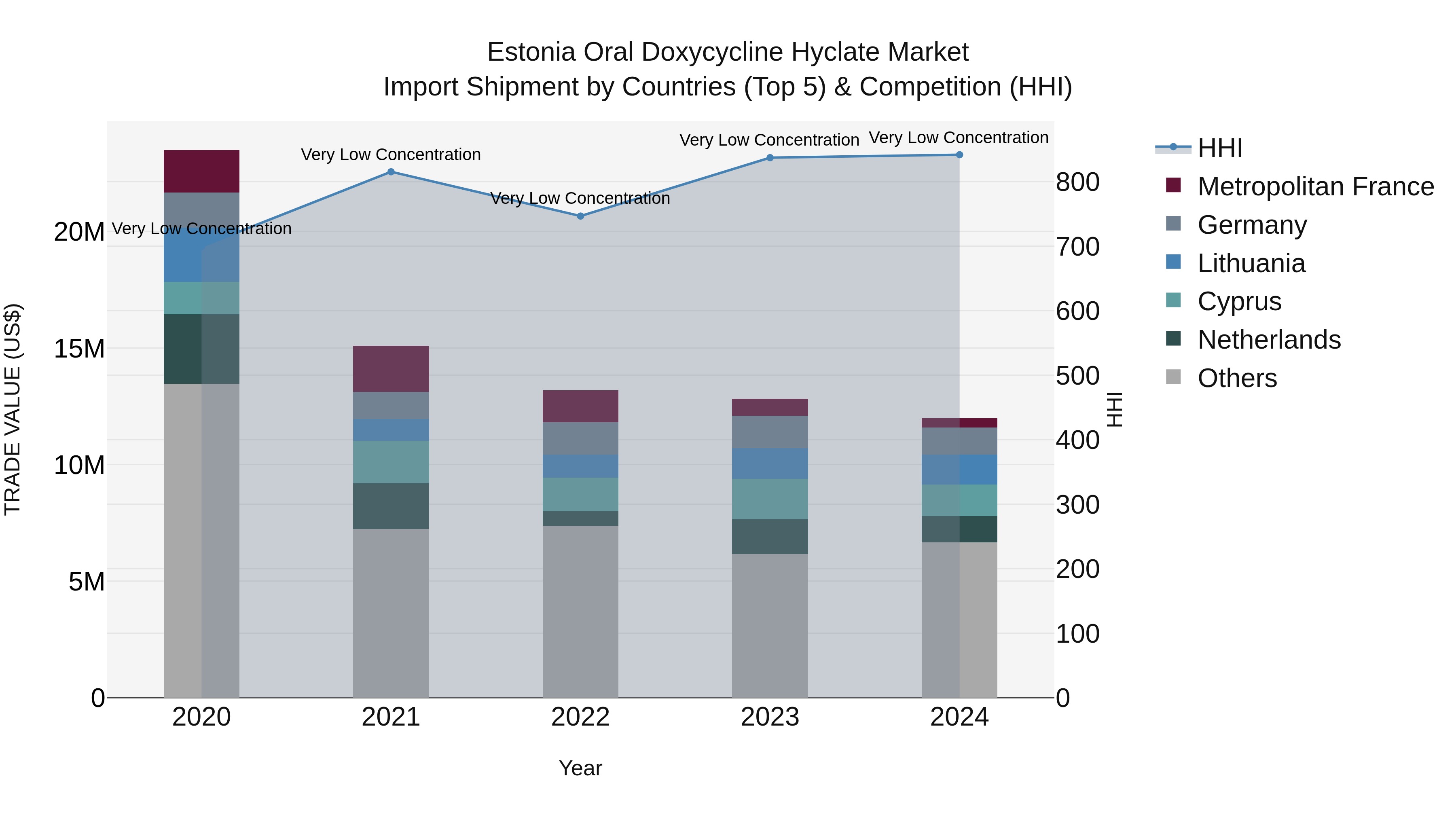Click the 800 HHI axis tick
Screen dimensions: 1456x819
[x=1078, y=182]
